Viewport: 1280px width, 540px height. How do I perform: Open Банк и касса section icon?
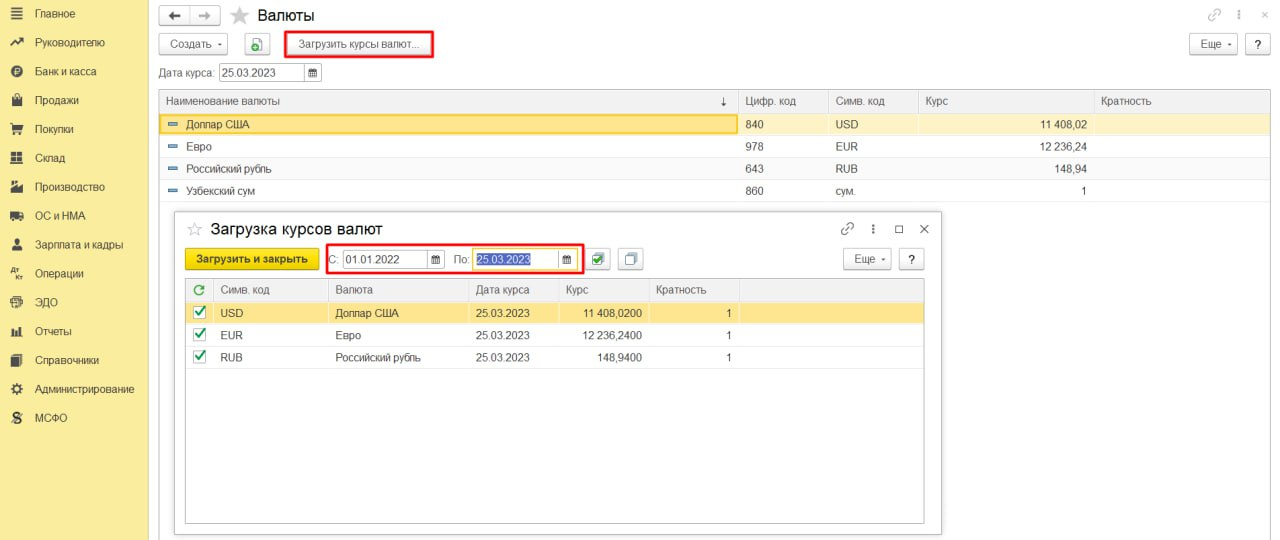tap(16, 72)
